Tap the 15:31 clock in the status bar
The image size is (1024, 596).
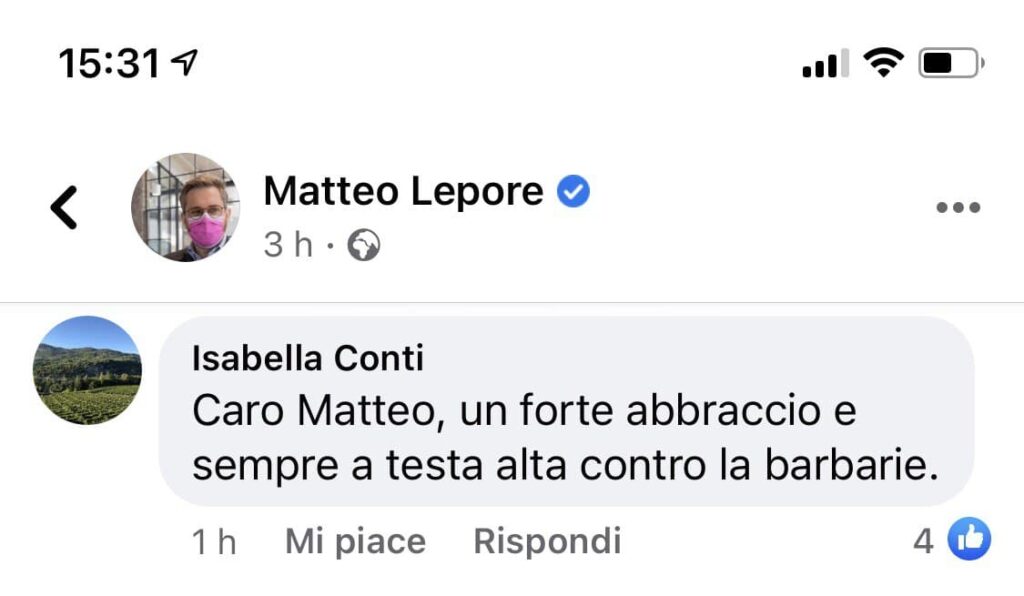tap(109, 65)
